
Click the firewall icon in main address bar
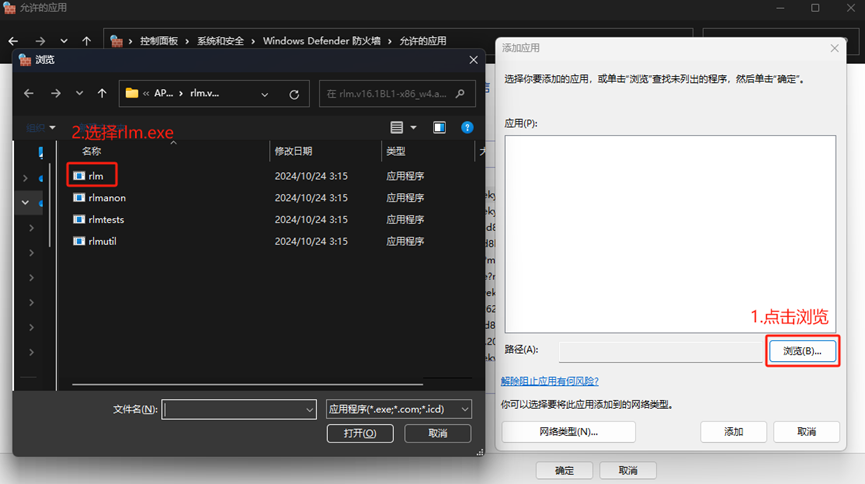click(116, 41)
